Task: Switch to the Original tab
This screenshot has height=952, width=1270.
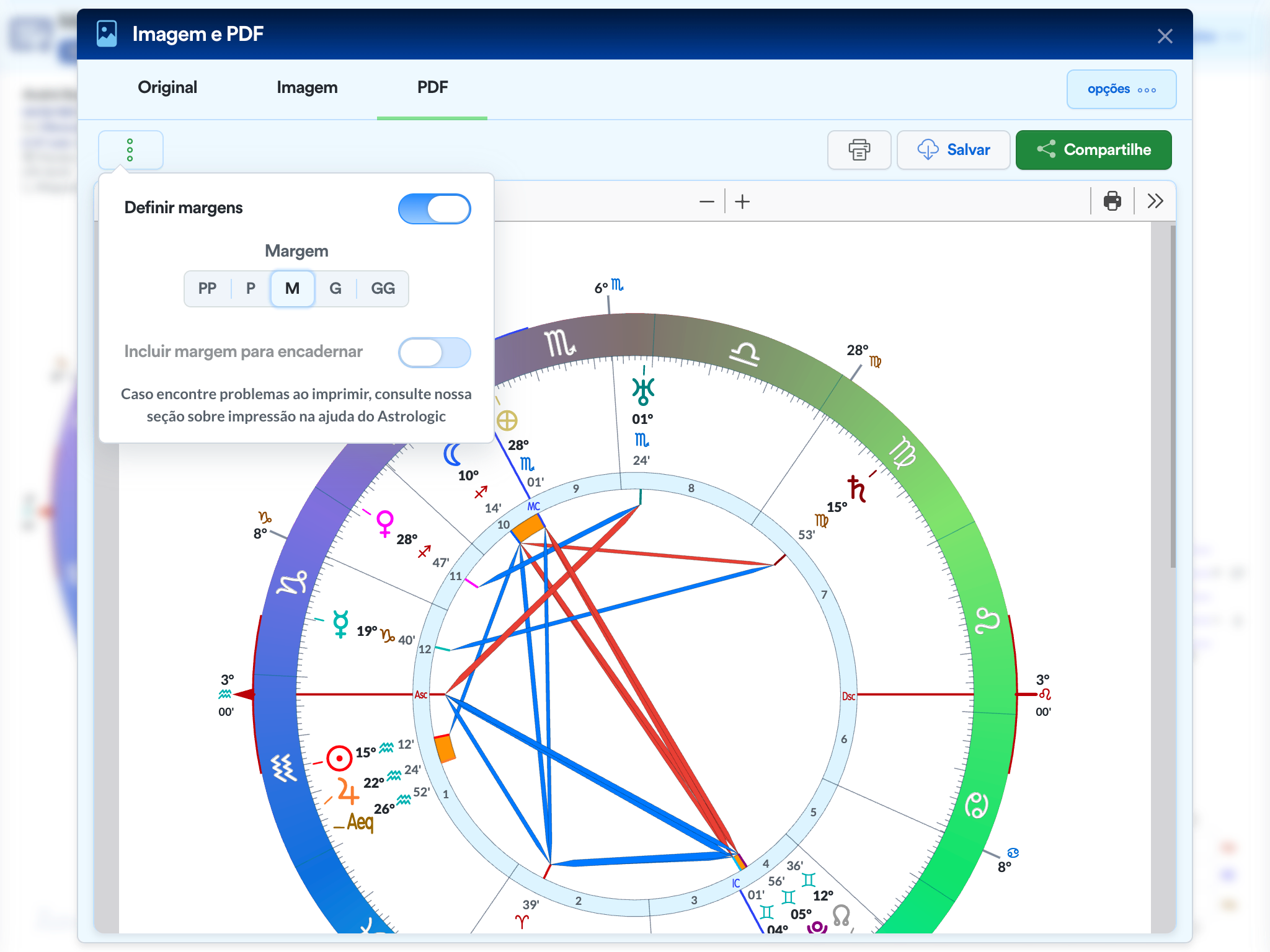Action: 167,87
